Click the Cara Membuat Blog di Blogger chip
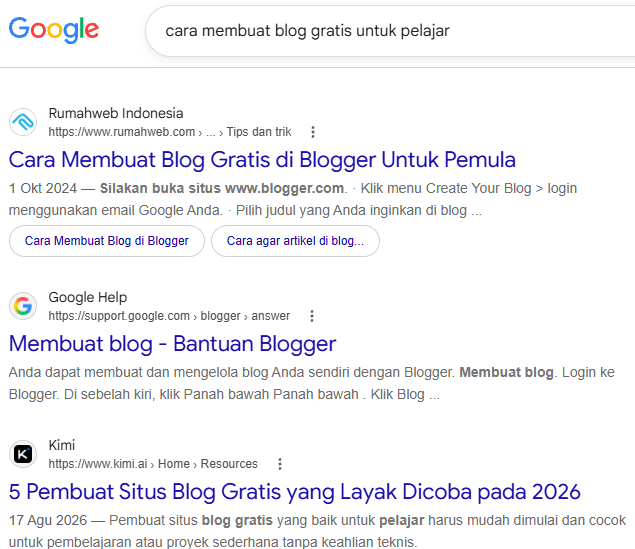635x549 pixels. 107,241
